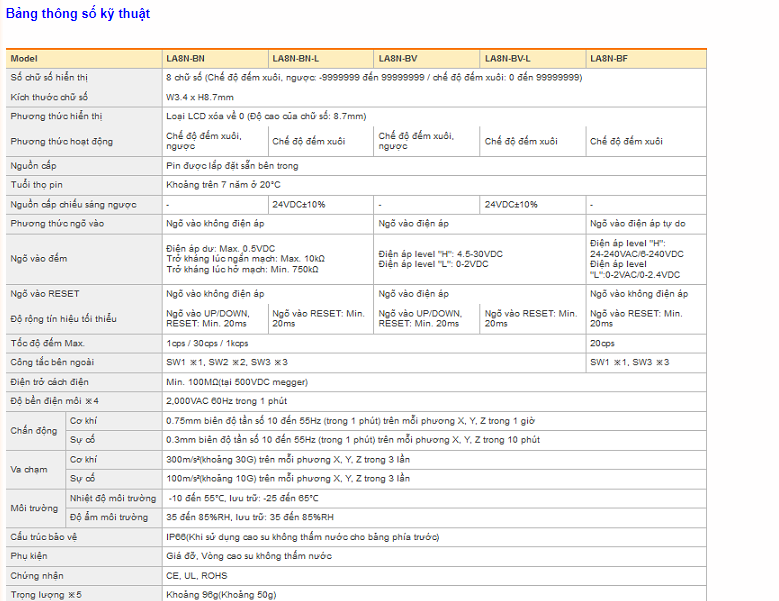Screen dimensions: 779x601
Task: Select the "Nguồn cấp" row label
Action: 34,166
